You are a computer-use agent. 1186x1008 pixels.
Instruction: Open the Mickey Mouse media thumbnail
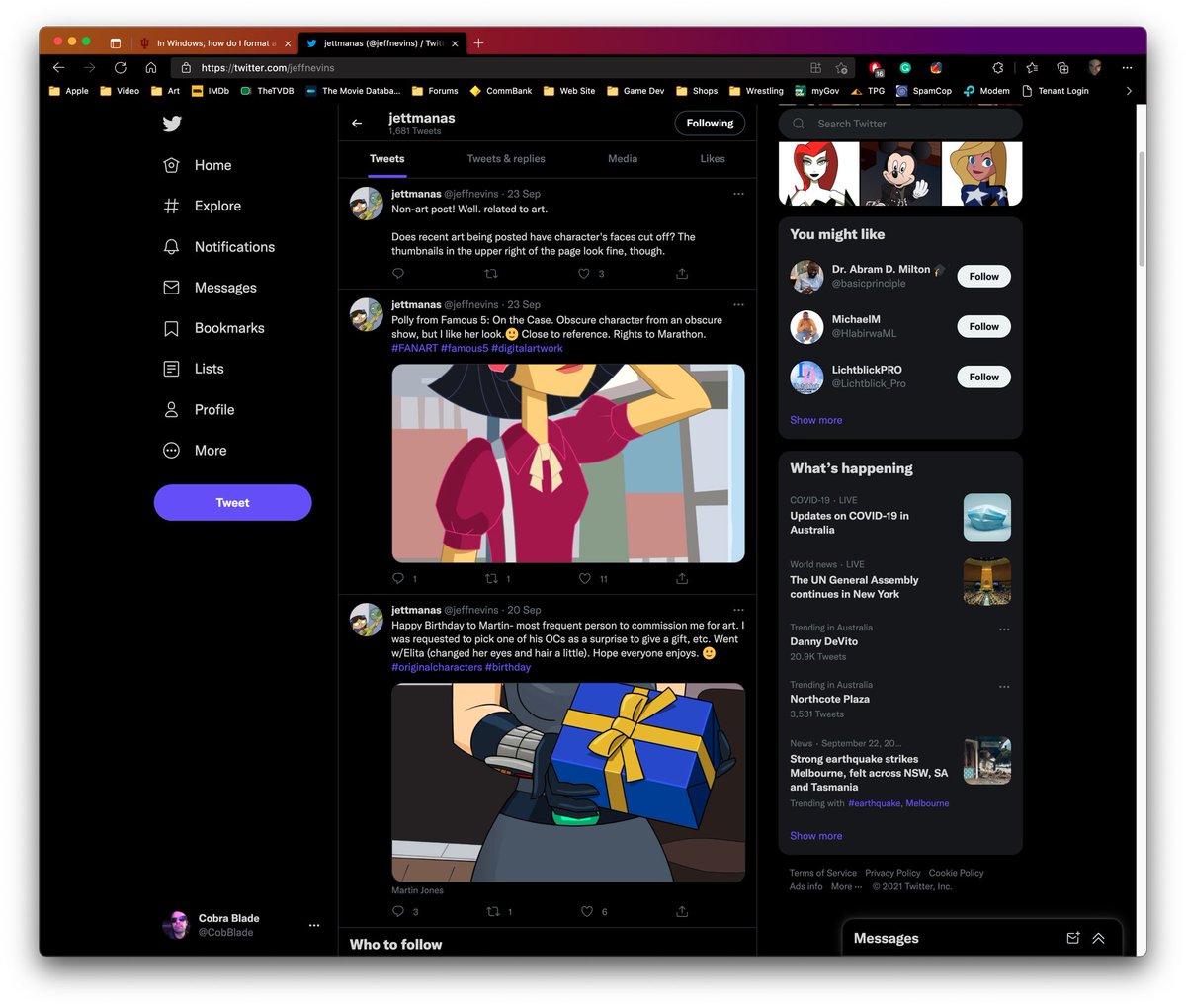click(900, 174)
